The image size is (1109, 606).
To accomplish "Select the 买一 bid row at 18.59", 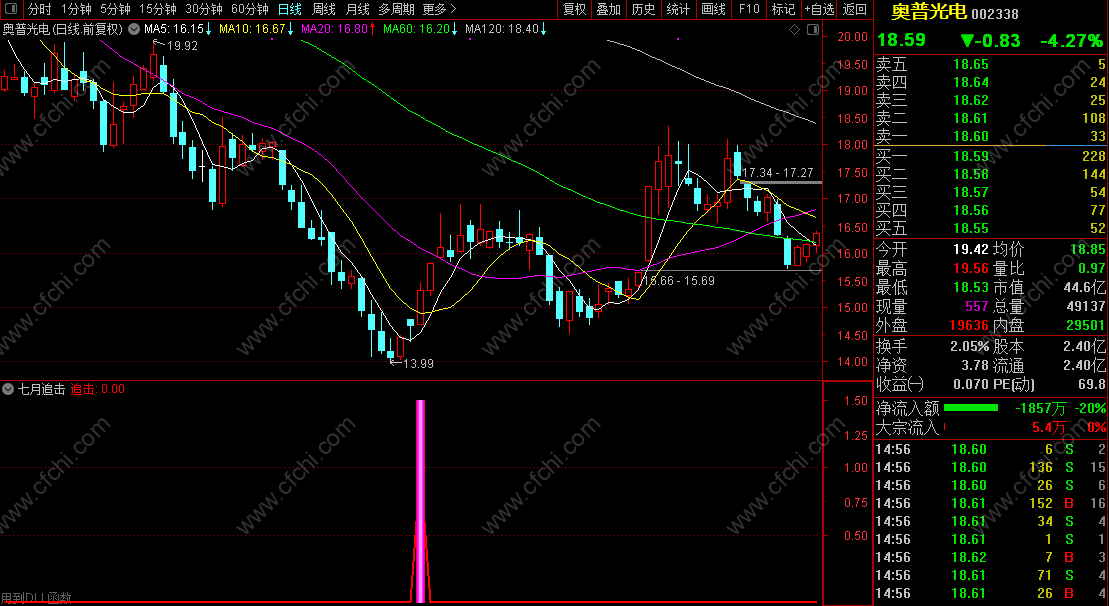I will pyautogui.click(x=991, y=156).
